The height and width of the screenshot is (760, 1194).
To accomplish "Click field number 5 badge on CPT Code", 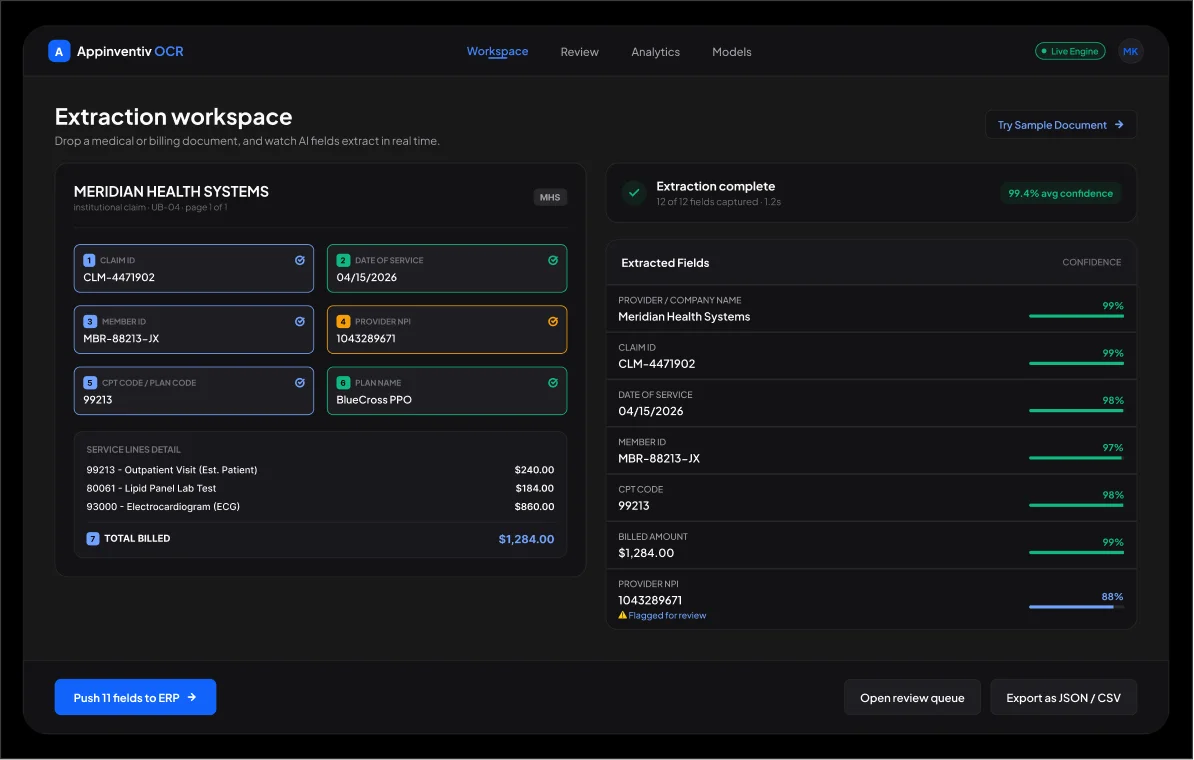I will 90,383.
